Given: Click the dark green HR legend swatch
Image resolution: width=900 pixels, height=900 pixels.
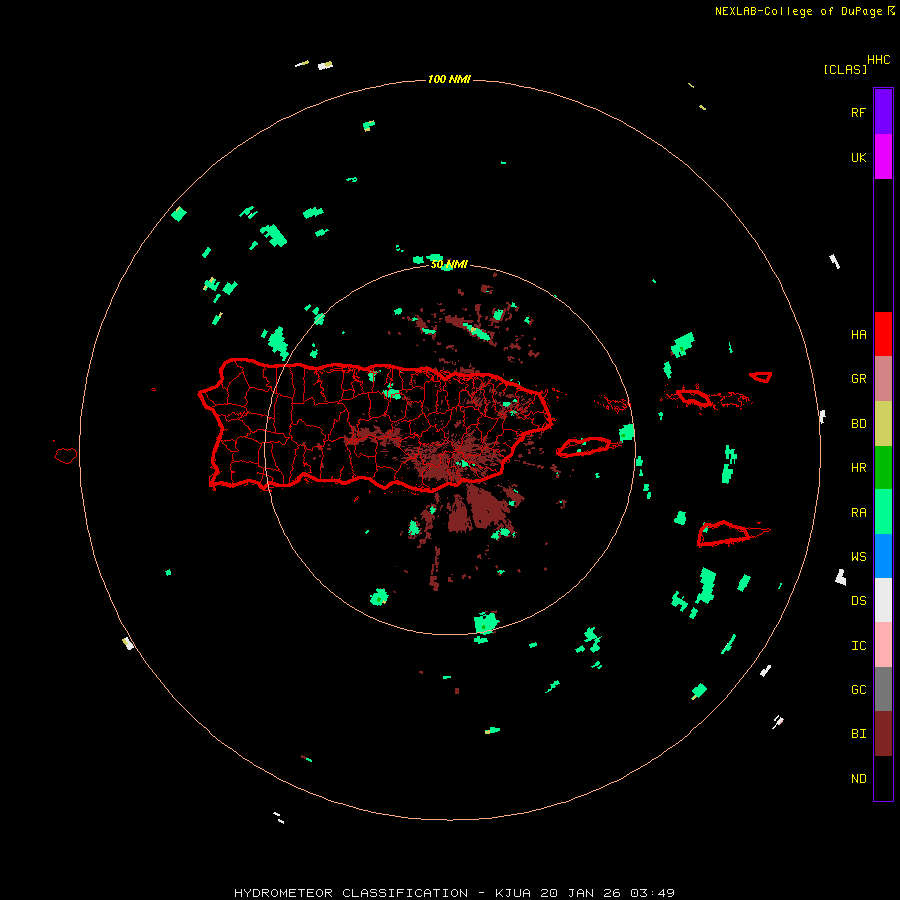Looking at the screenshot, I should pos(883,467).
